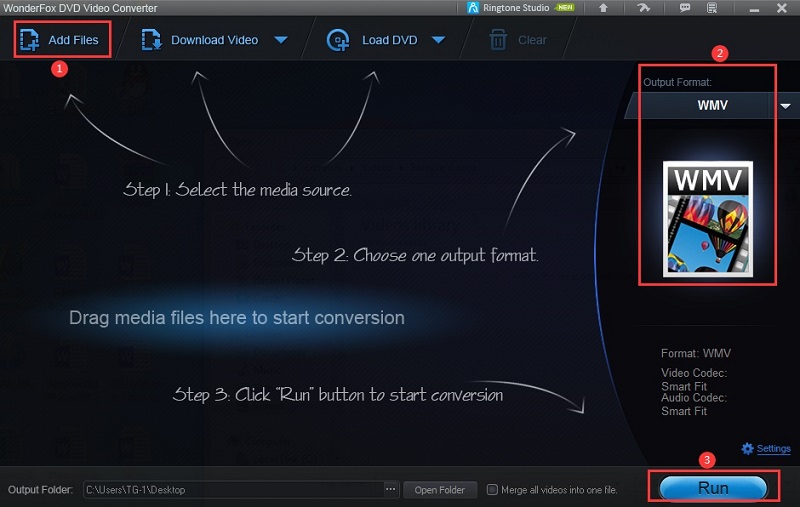
Task: Expand the output format dropdown arrow
Action: coord(786,106)
